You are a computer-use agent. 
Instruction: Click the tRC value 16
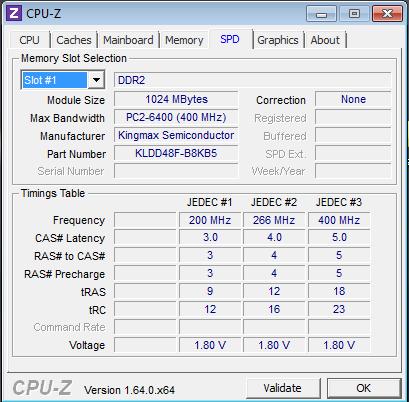(274, 309)
